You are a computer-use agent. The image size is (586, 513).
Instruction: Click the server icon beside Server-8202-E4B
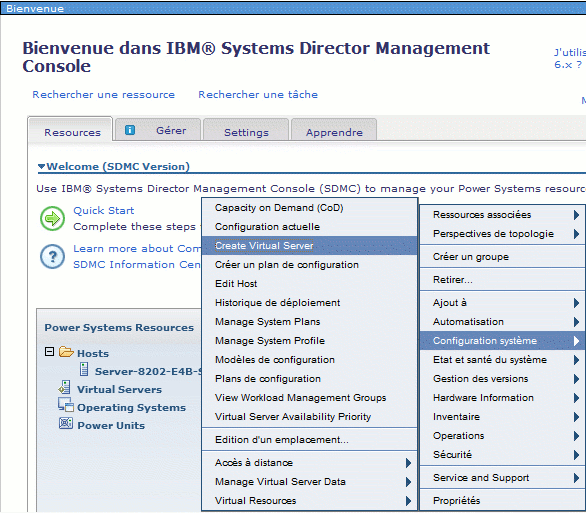coord(84,370)
